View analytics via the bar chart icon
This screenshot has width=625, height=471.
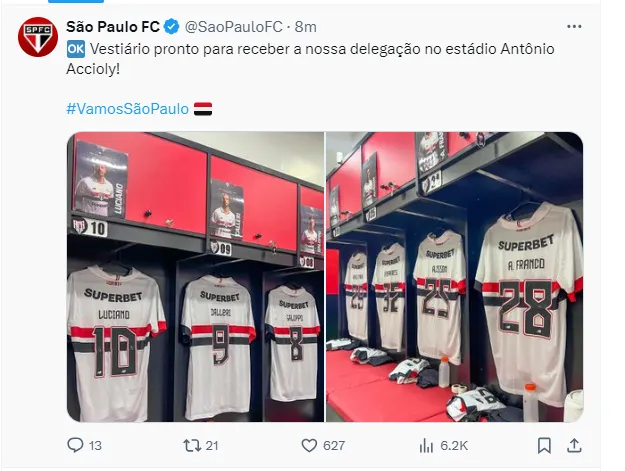[426, 445]
